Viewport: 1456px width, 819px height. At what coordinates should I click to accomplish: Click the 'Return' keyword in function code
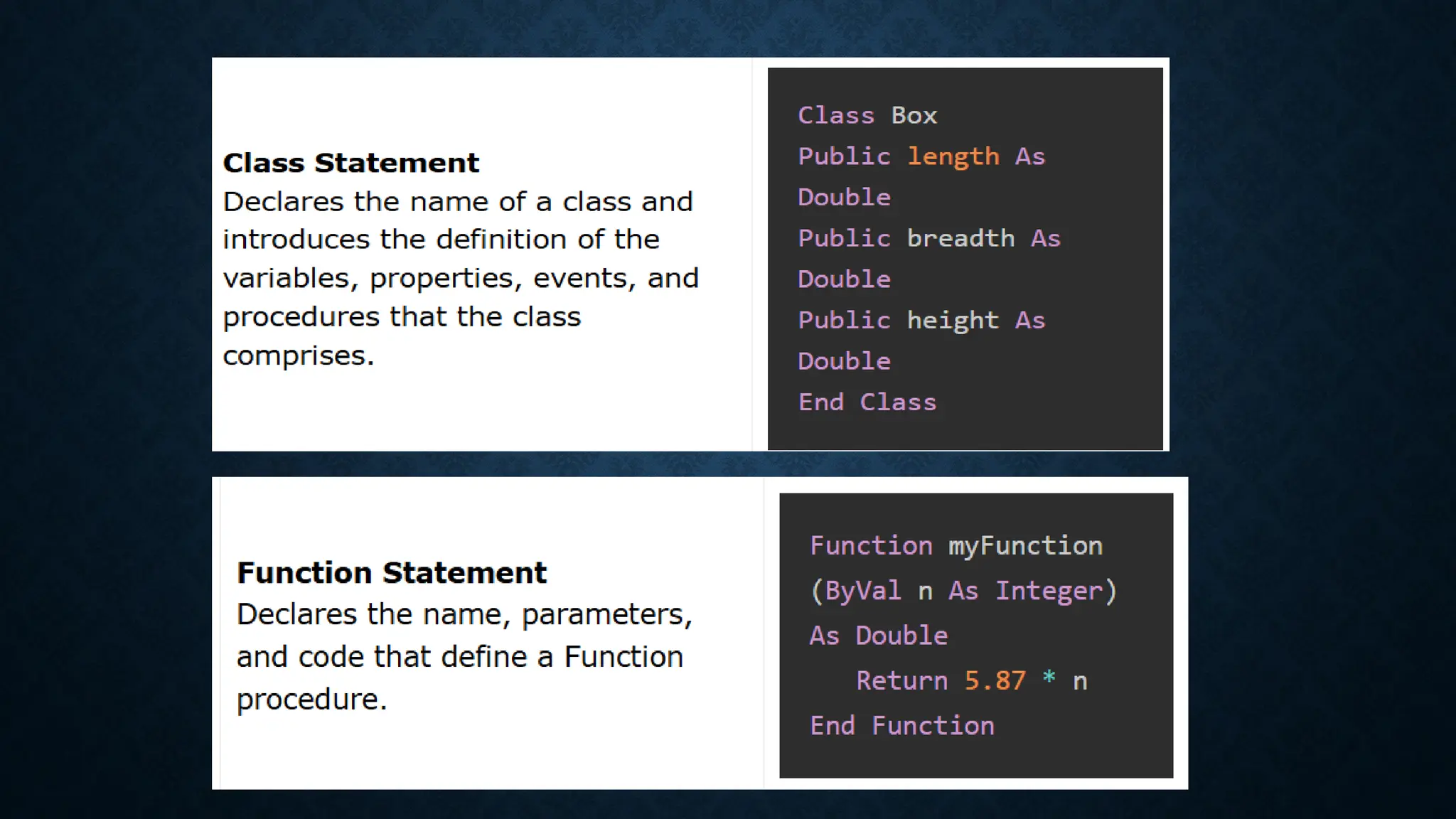click(901, 681)
